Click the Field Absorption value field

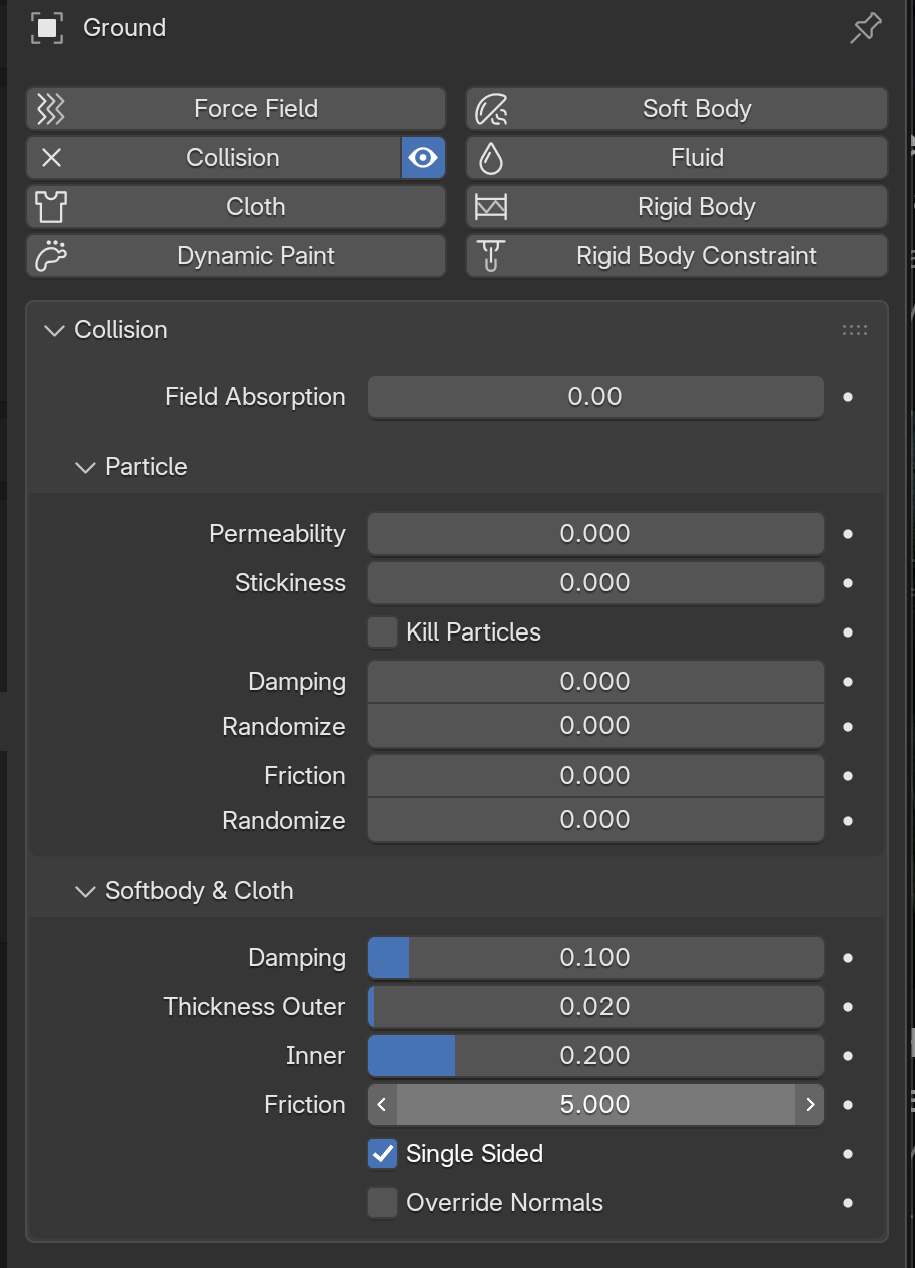tap(596, 397)
